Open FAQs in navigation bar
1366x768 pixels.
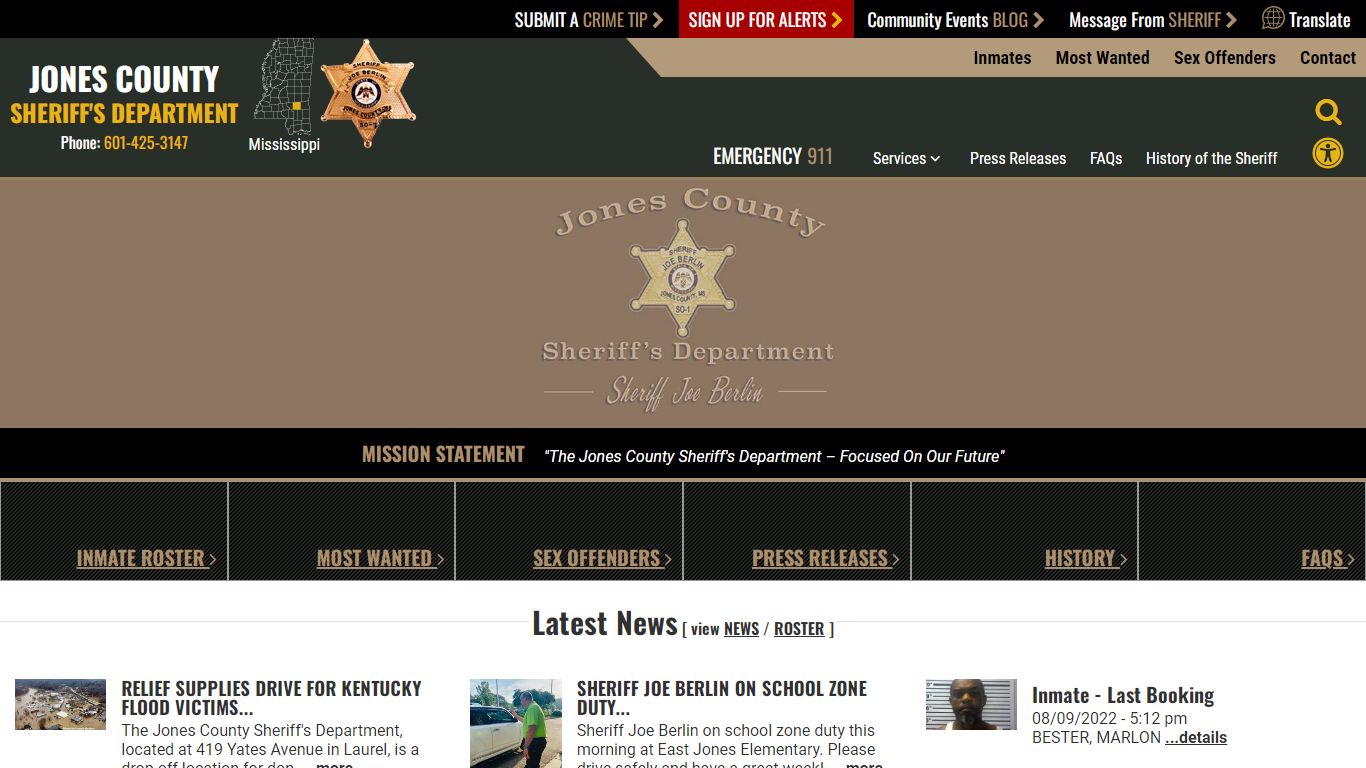pos(1106,158)
